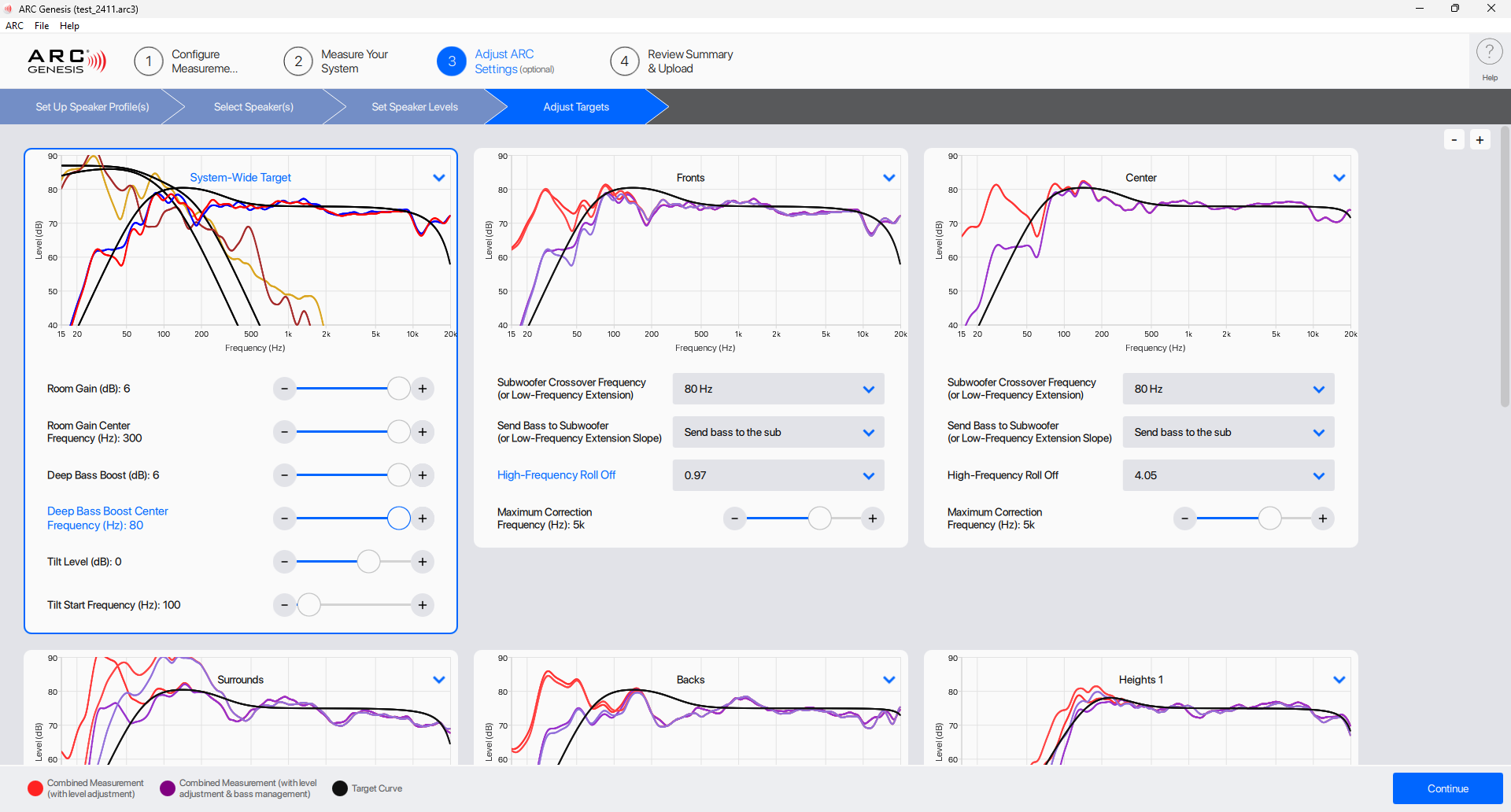Click the Room Gain Center Frequency slider handle

coord(399,432)
